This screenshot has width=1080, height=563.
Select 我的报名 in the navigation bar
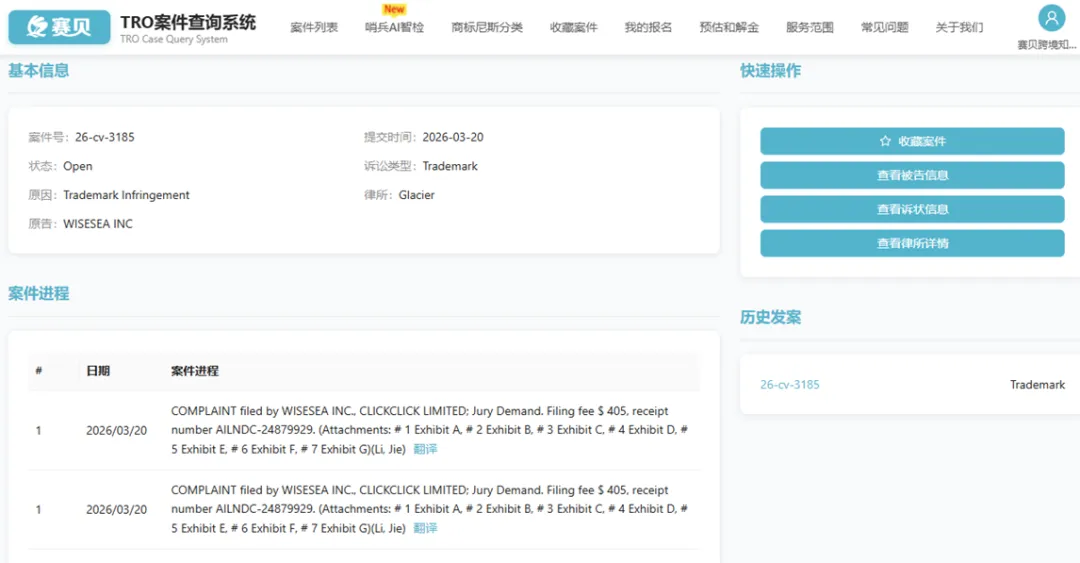pyautogui.click(x=648, y=28)
